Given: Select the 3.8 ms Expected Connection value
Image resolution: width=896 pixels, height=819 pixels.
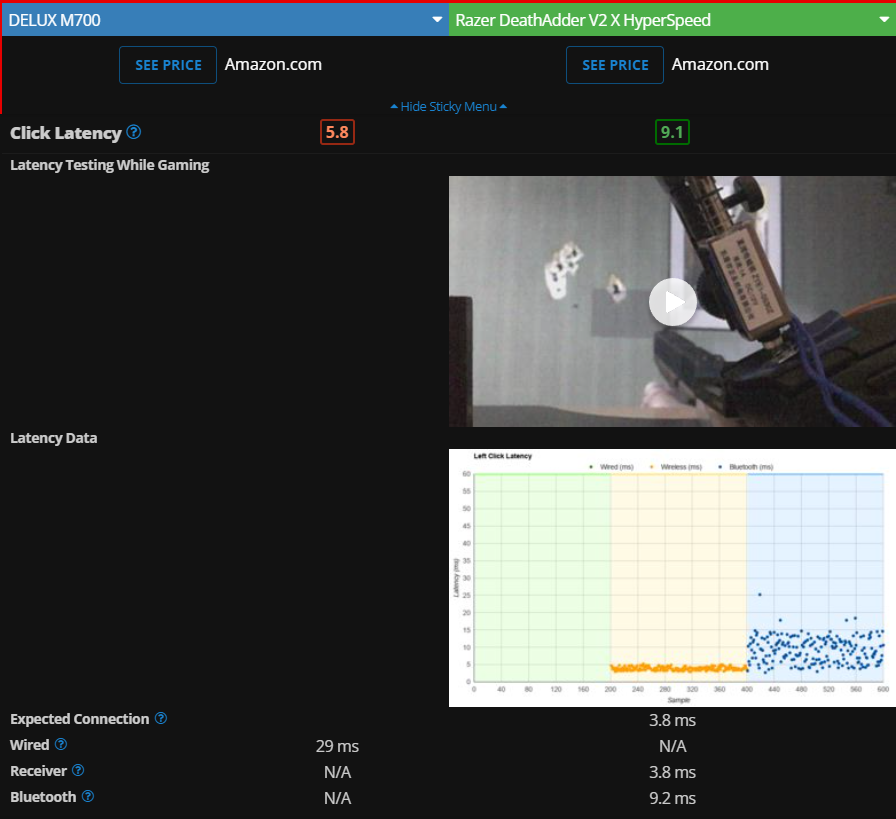Looking at the screenshot, I should pyautogui.click(x=672, y=720).
